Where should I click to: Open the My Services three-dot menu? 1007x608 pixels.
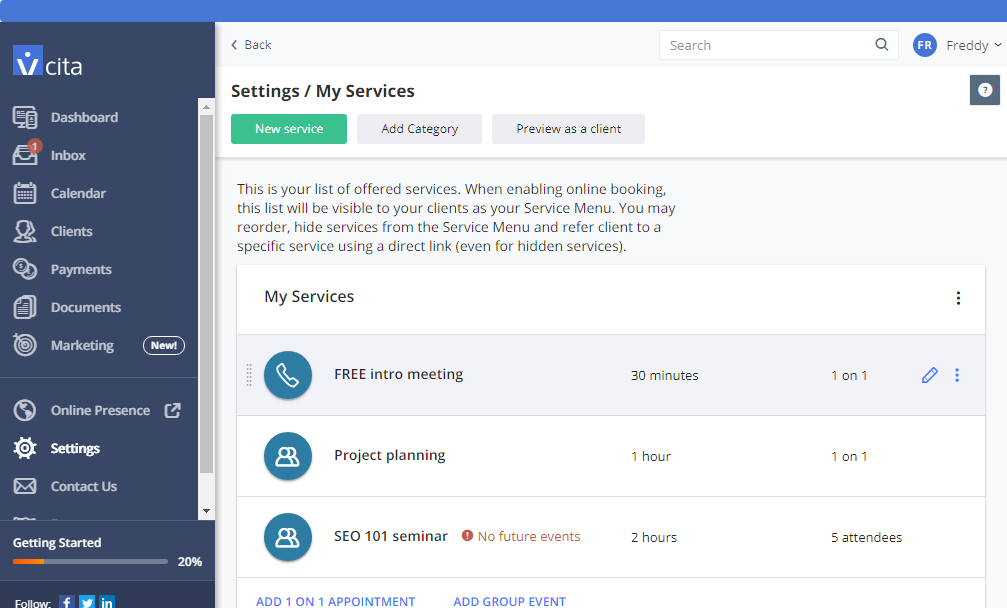click(958, 297)
